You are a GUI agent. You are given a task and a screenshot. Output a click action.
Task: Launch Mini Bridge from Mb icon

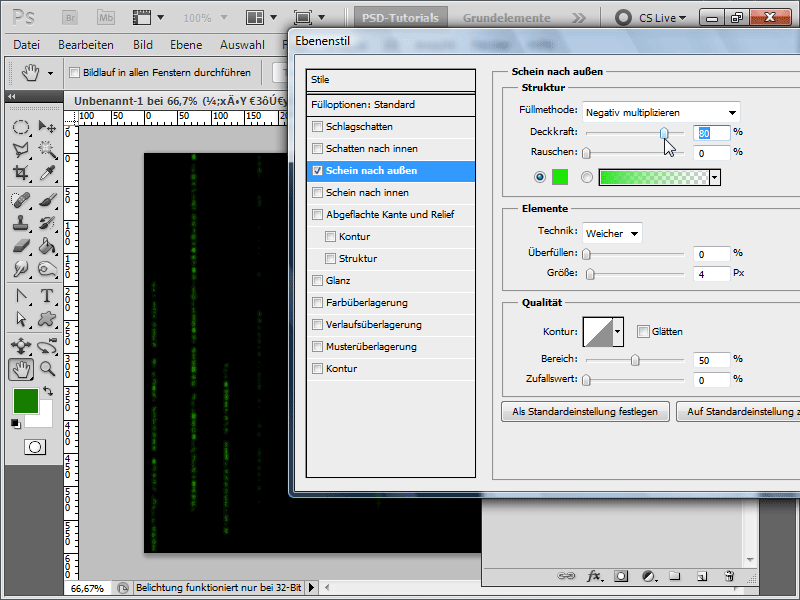point(106,18)
